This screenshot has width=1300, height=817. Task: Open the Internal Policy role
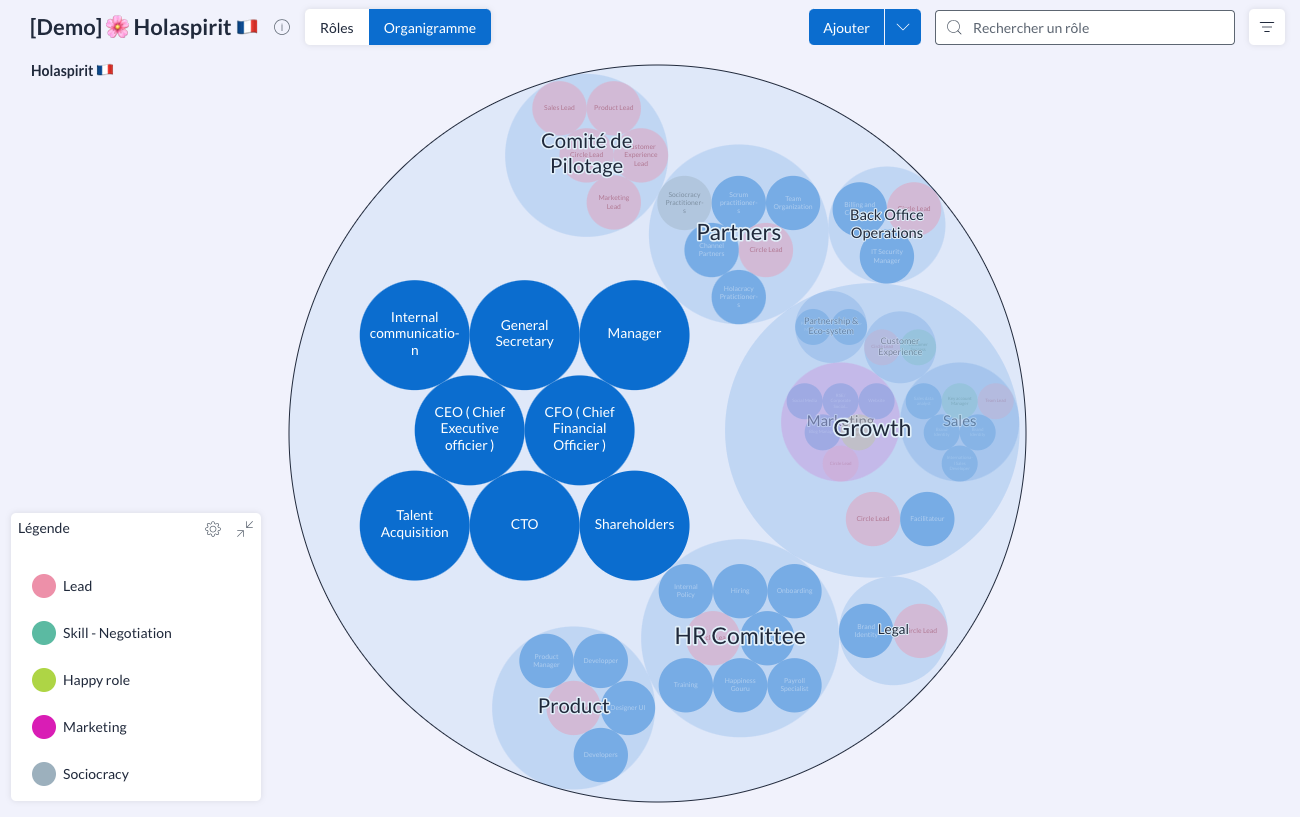(x=686, y=591)
